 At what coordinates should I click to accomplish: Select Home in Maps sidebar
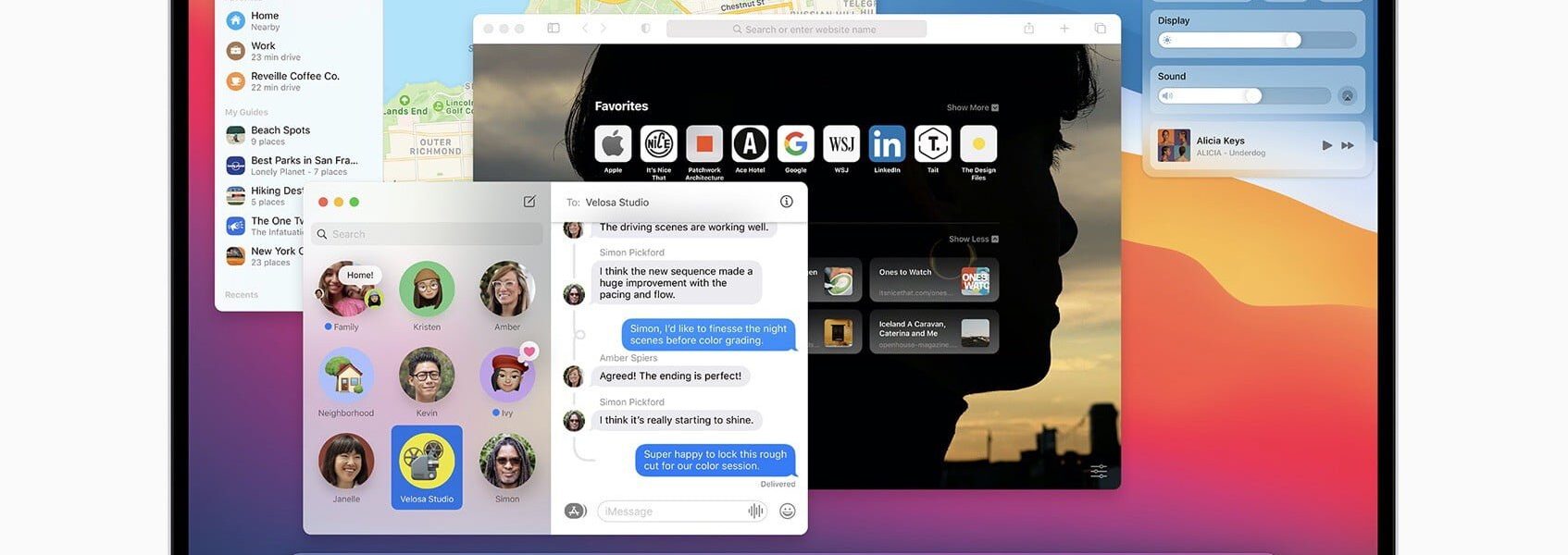click(298, 20)
